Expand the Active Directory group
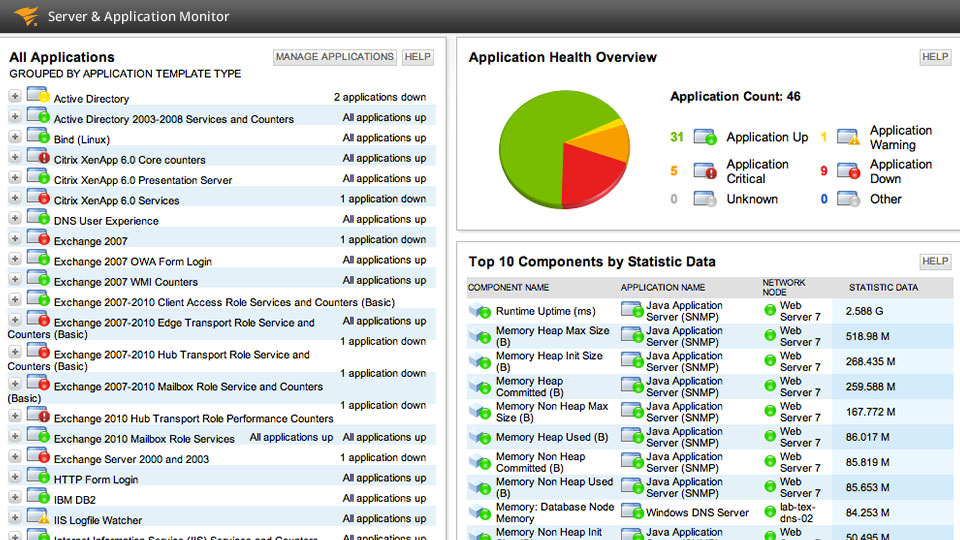The height and width of the screenshot is (540, 960). point(15,96)
